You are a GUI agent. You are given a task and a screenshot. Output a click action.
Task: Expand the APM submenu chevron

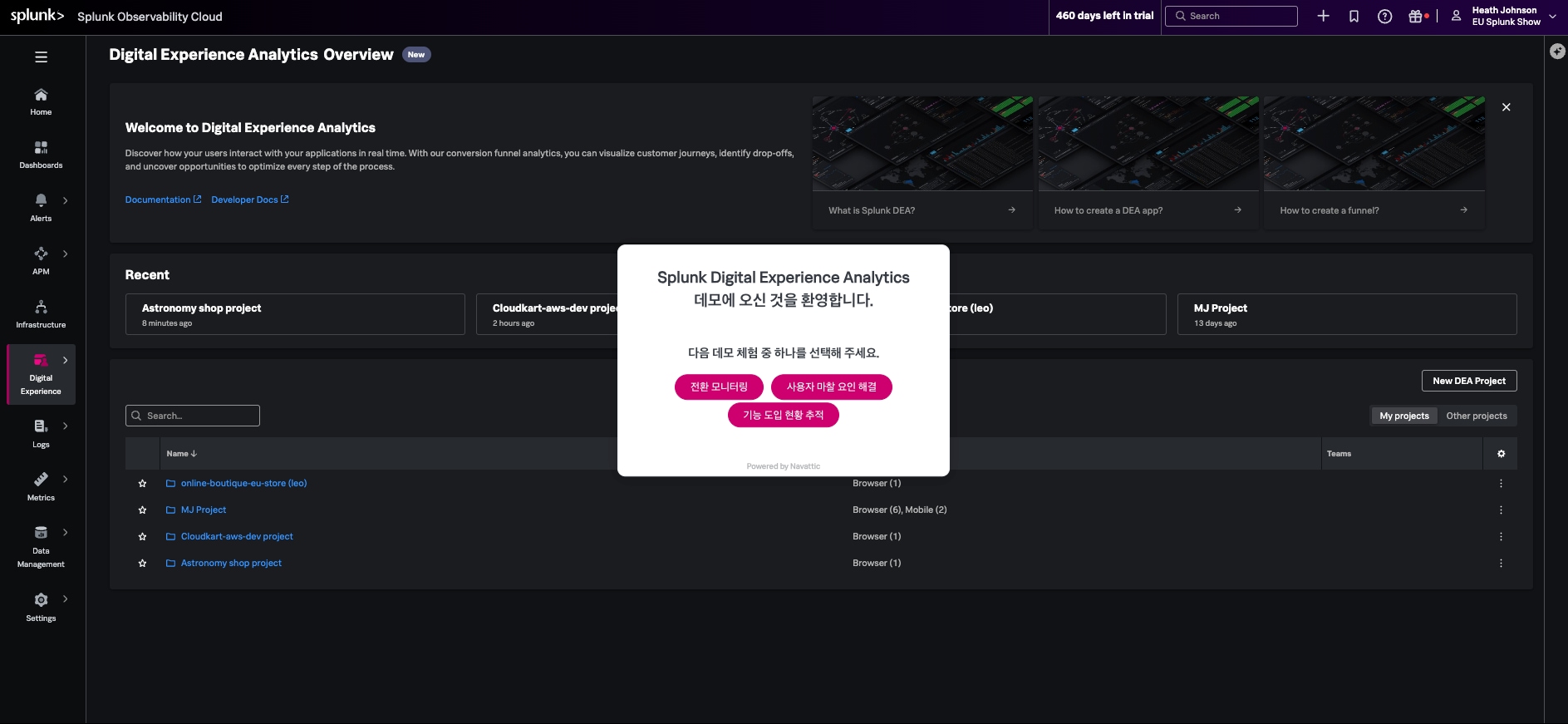[x=65, y=254]
